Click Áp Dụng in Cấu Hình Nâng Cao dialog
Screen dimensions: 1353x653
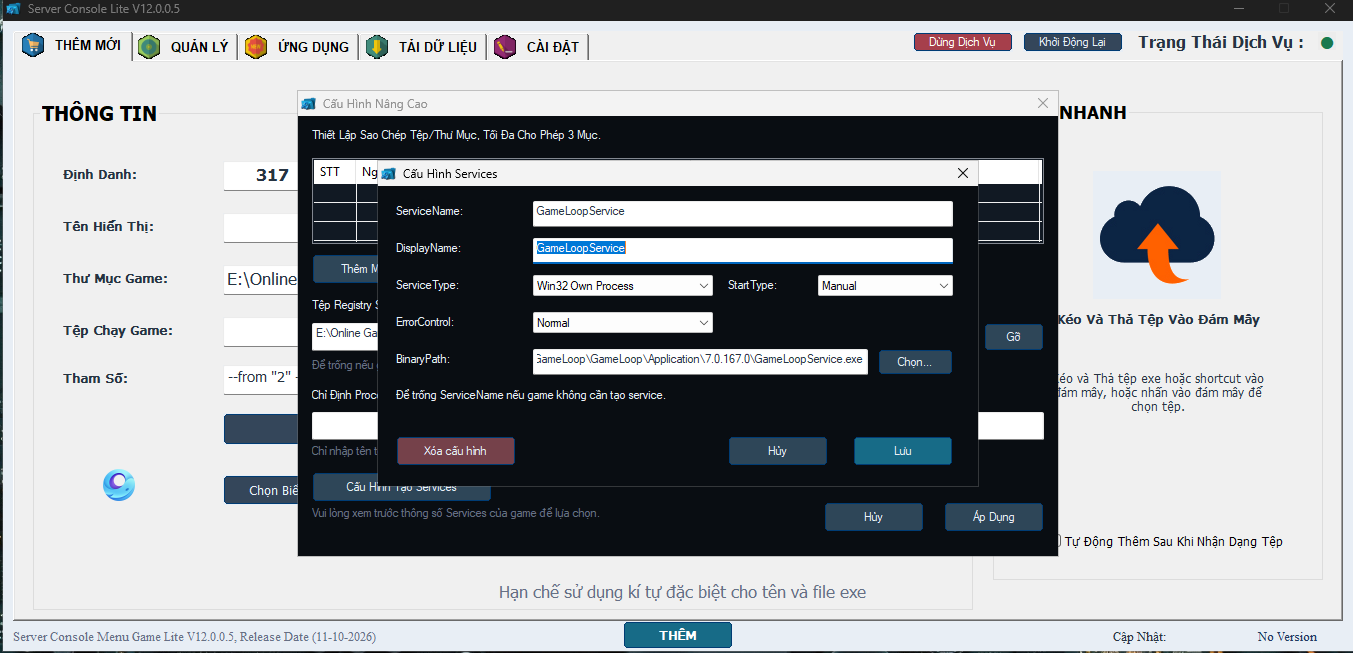[x=994, y=517]
